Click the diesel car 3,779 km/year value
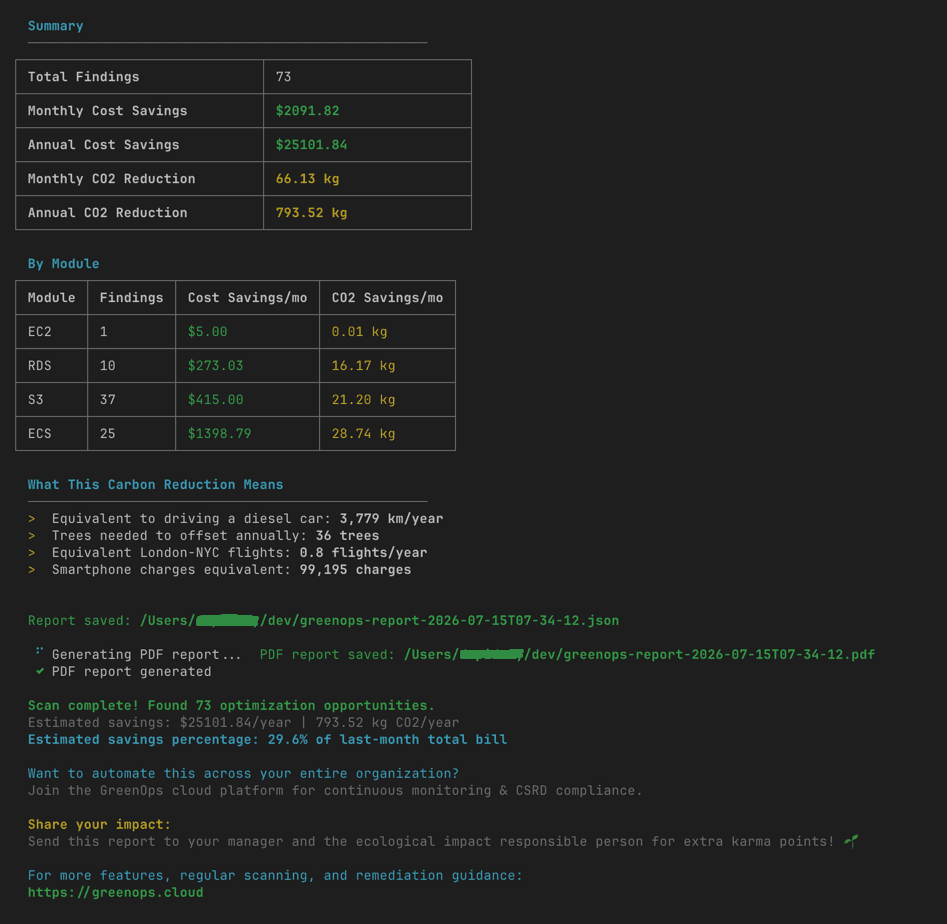 point(391,519)
